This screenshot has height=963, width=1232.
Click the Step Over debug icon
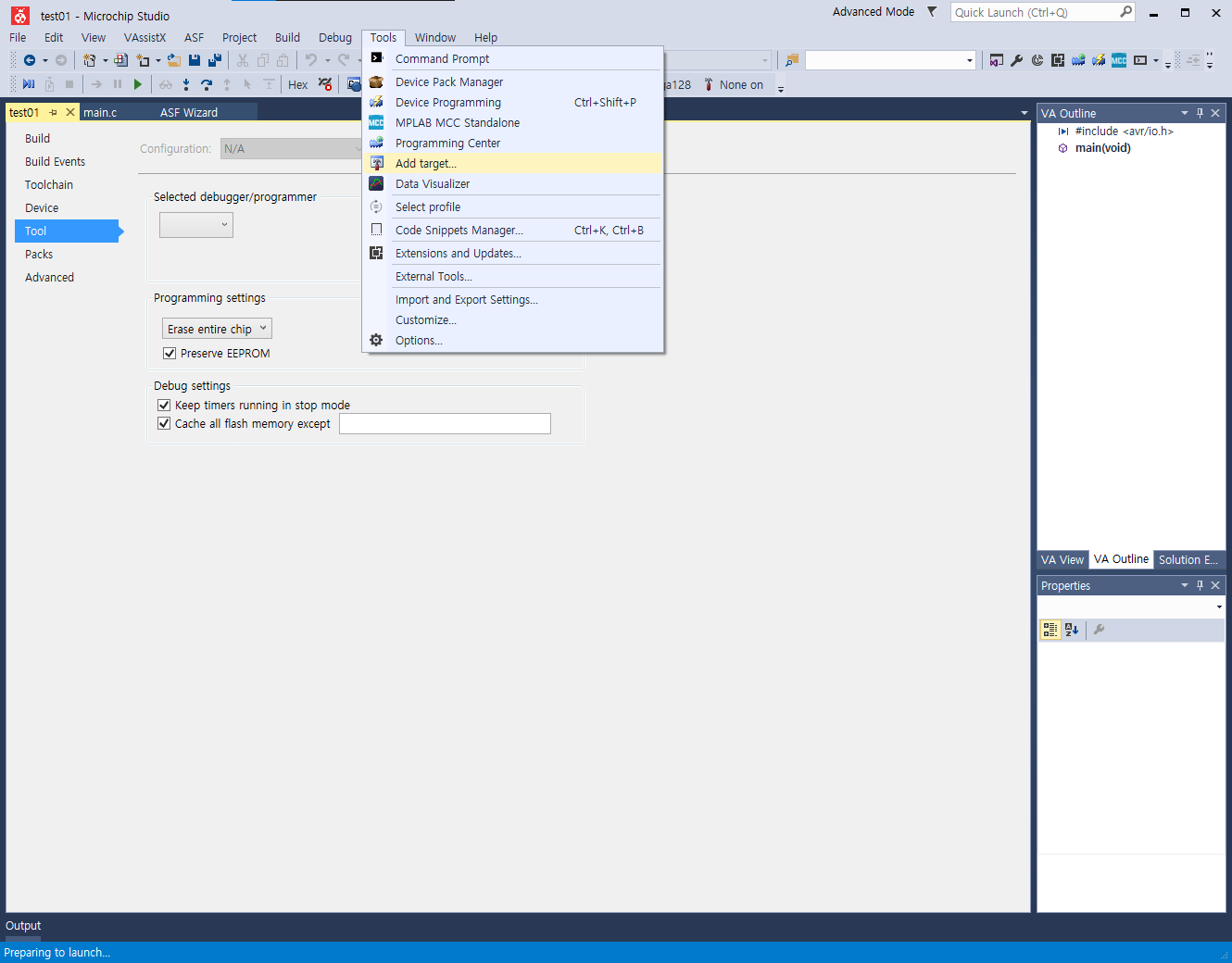[x=207, y=84]
